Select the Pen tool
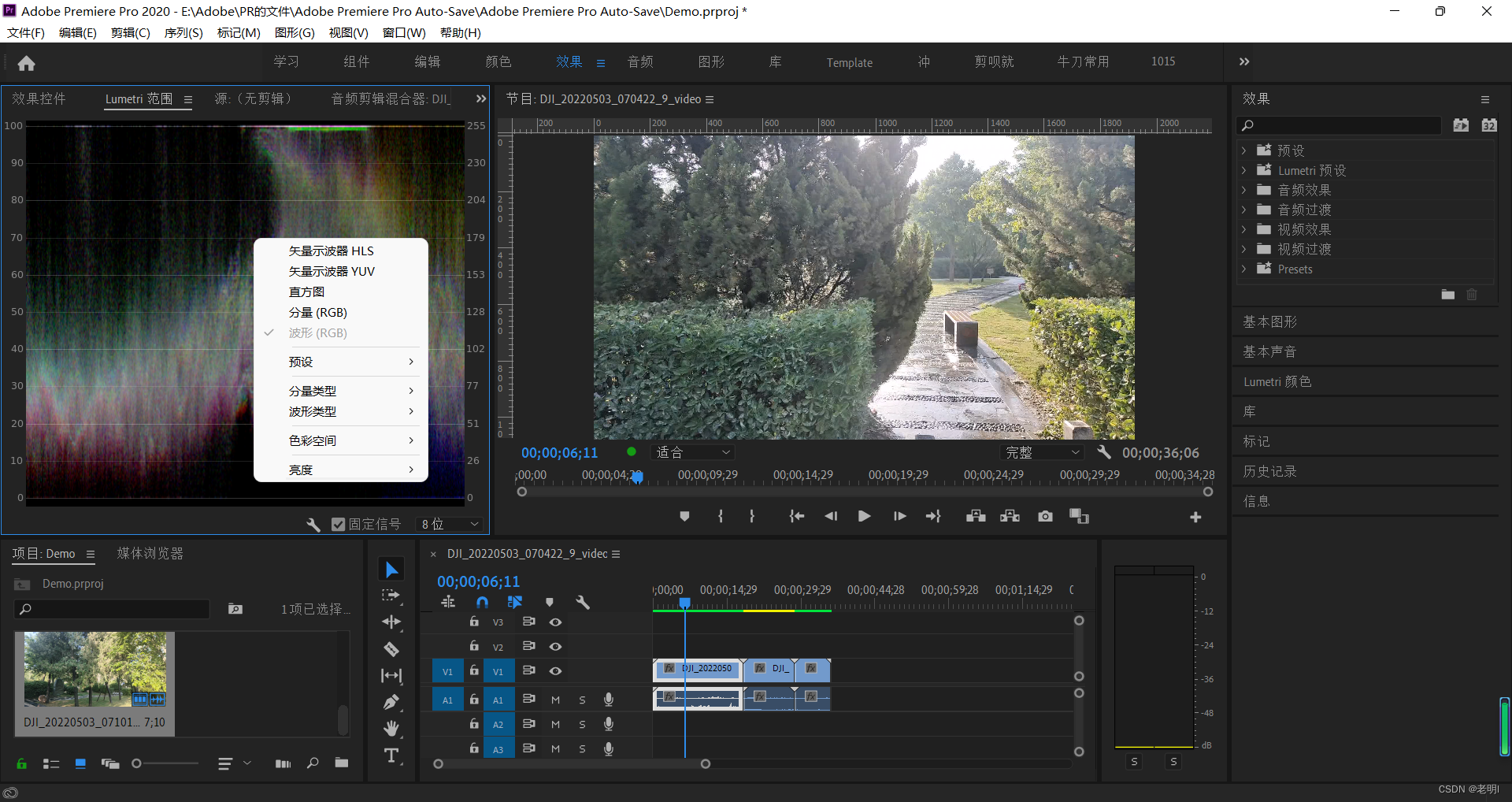This screenshot has width=1512, height=802. 391,702
